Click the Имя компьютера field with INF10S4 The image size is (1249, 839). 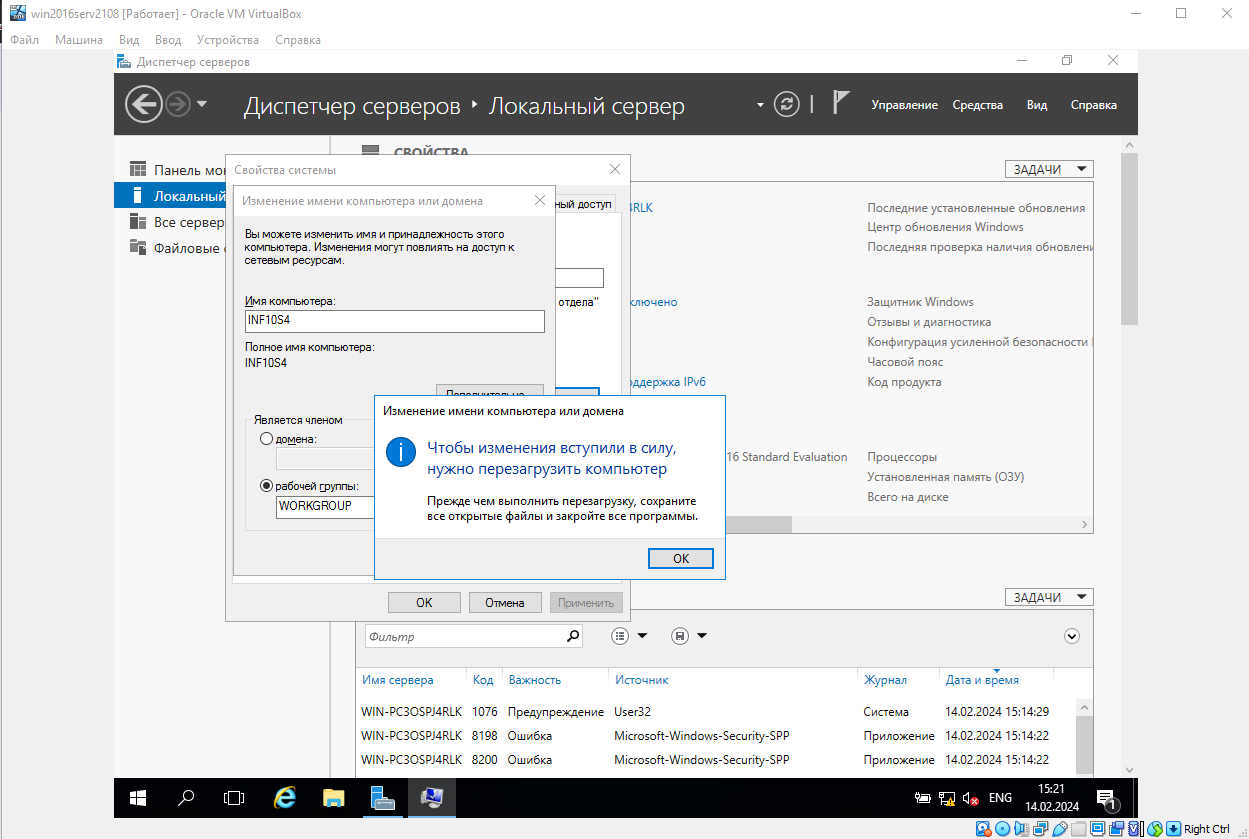point(395,321)
